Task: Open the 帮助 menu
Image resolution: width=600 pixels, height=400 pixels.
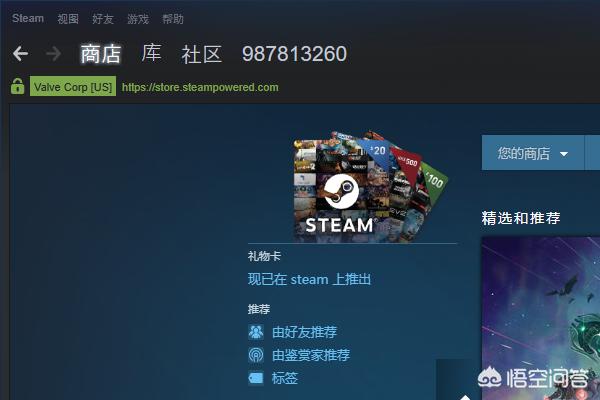Action: coord(173,18)
